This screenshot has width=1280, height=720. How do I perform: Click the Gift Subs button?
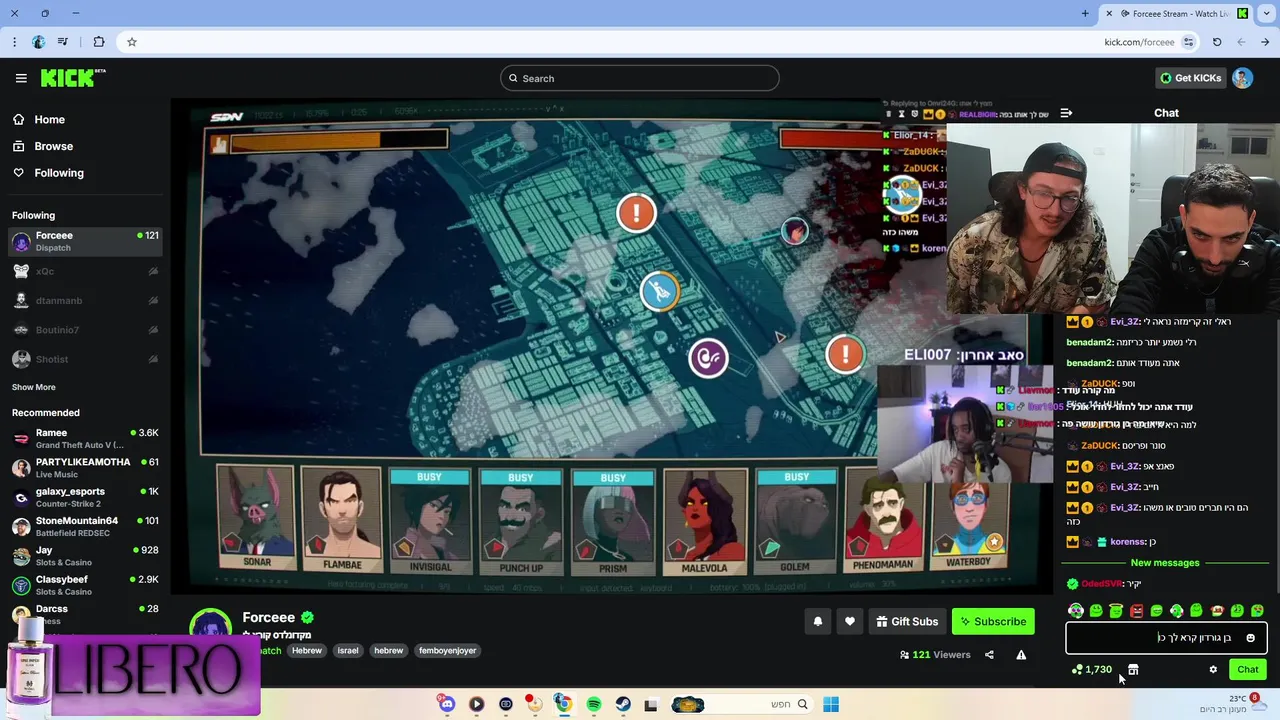tap(907, 621)
